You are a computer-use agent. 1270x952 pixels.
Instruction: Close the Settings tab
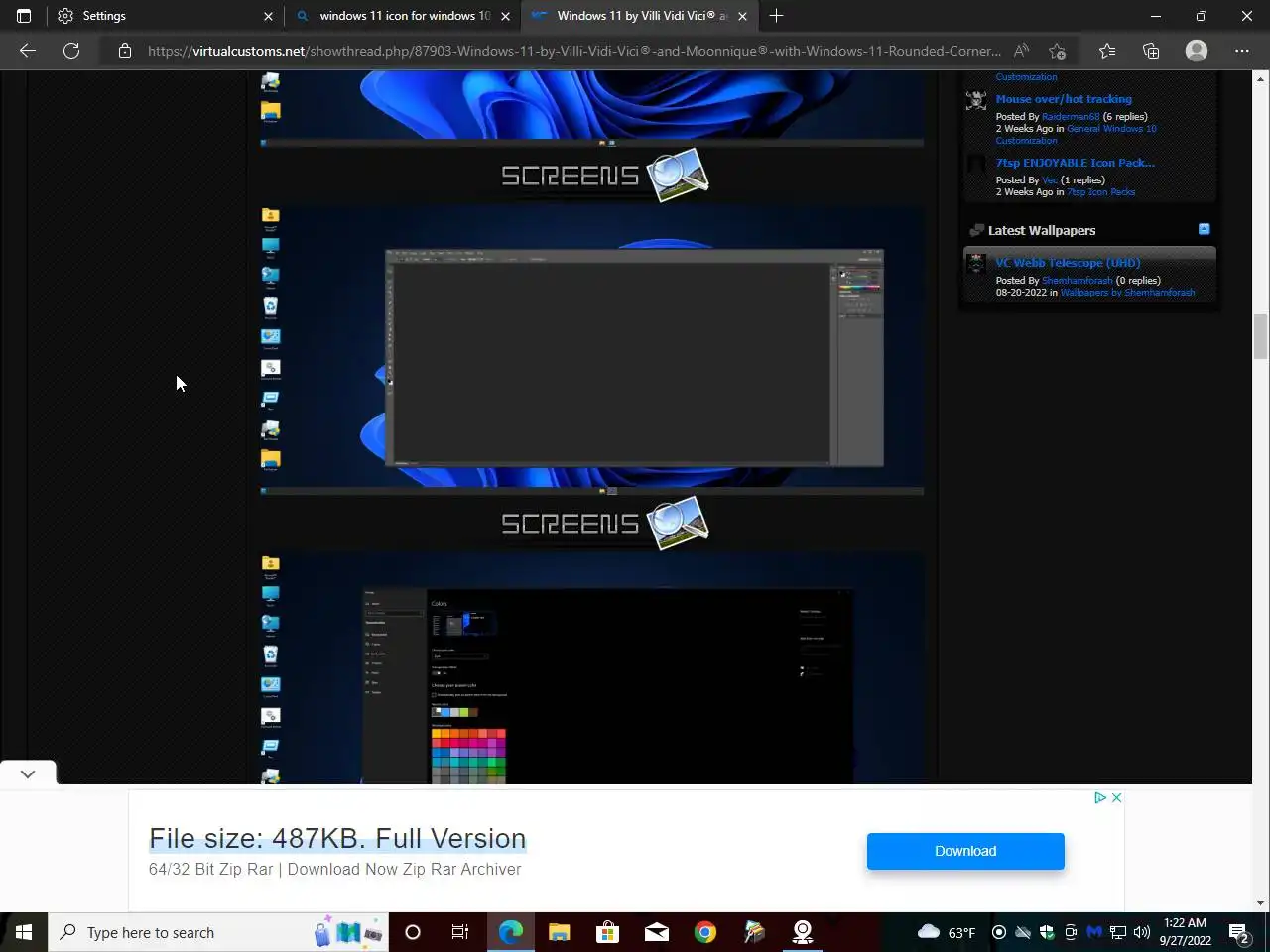(x=268, y=16)
